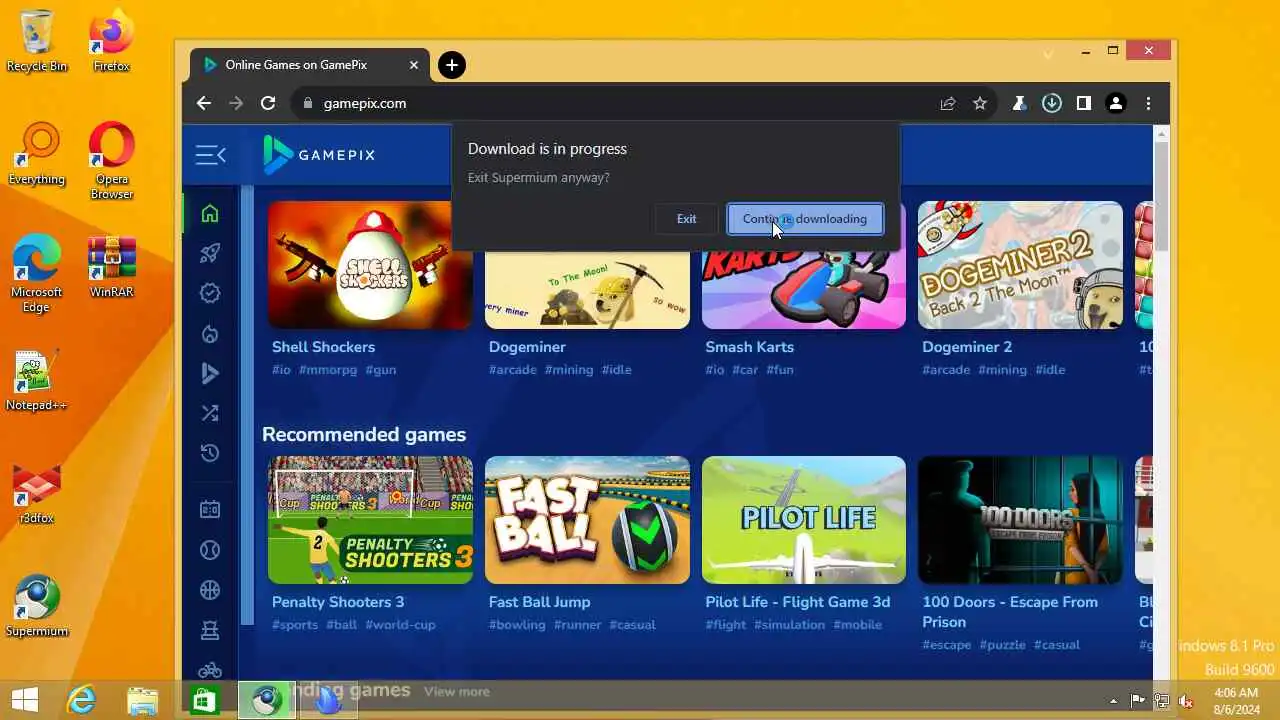Click the #world-cup tag
Screen dimensions: 1280x720
(x=400, y=625)
